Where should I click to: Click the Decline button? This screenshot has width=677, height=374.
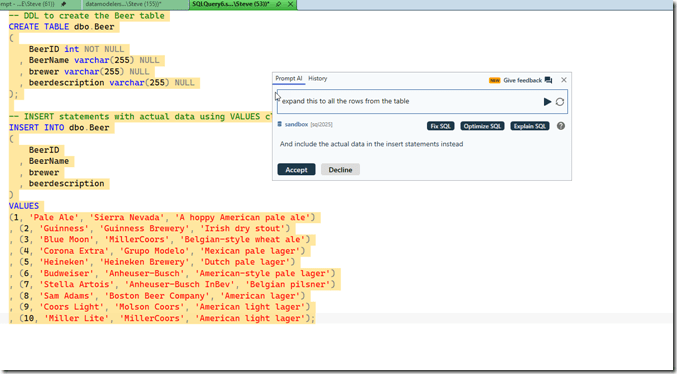(340, 170)
